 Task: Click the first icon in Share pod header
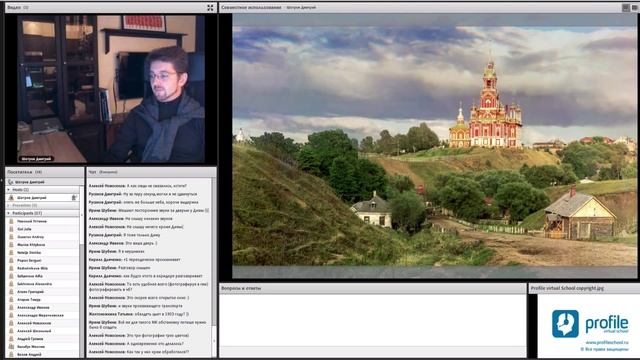click(x=626, y=7)
